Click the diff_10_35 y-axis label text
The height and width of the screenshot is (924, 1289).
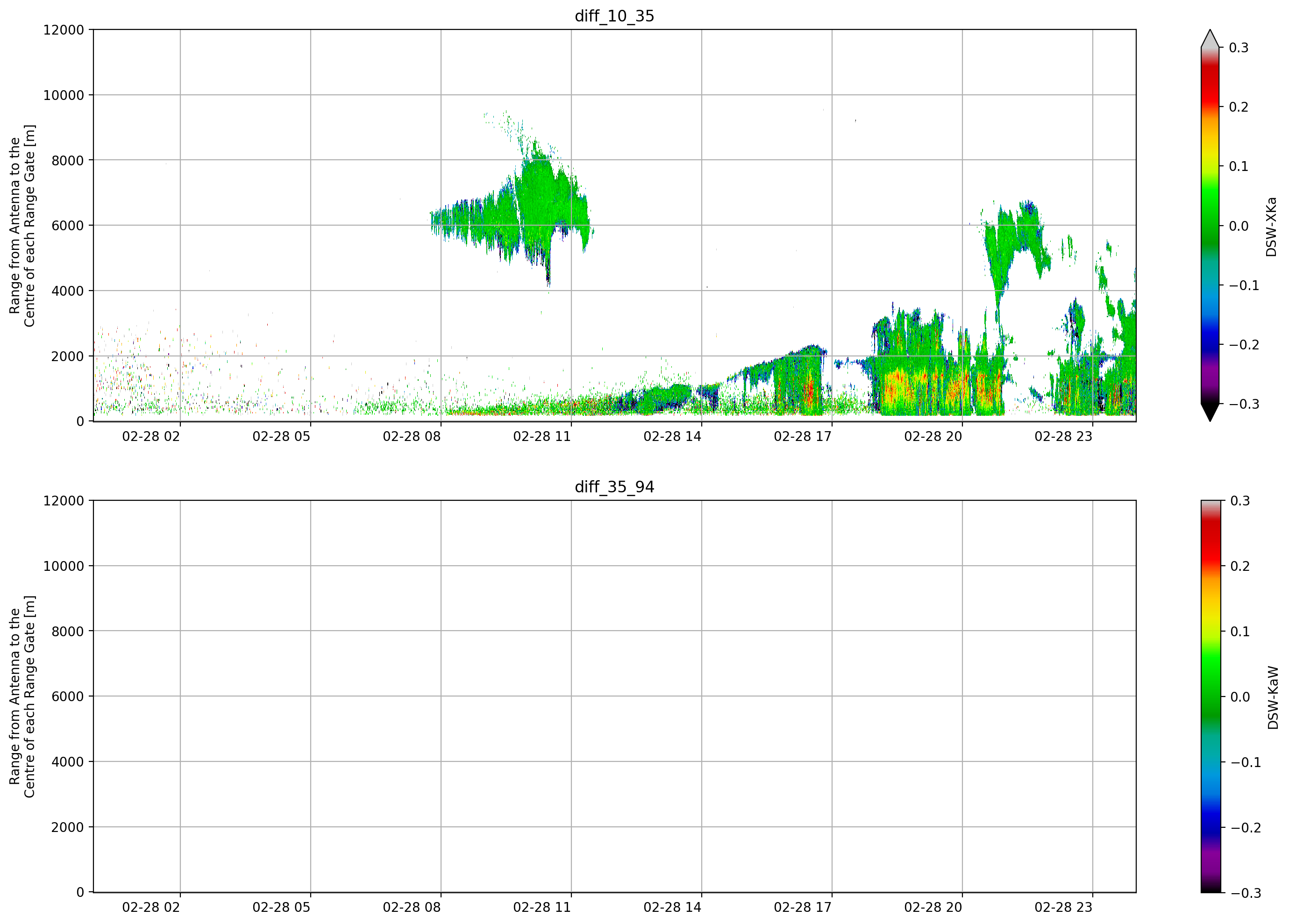(x=22, y=226)
